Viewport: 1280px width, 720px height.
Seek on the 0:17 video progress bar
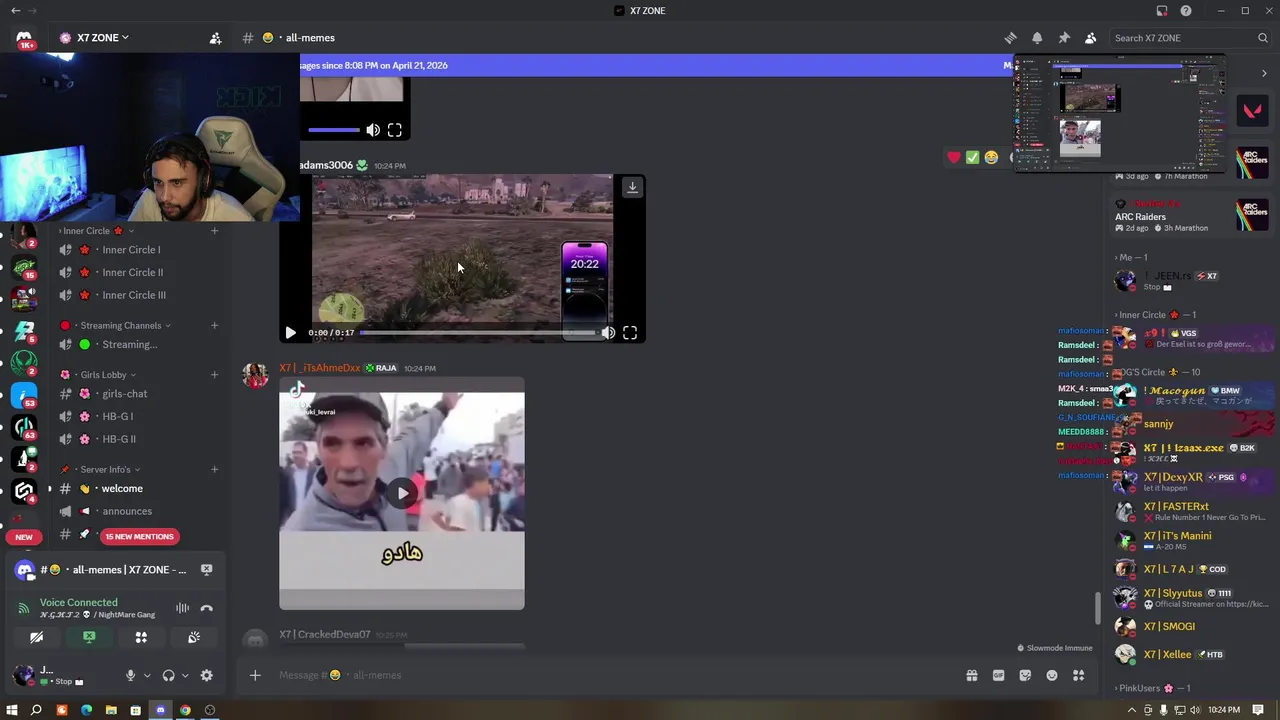478,333
